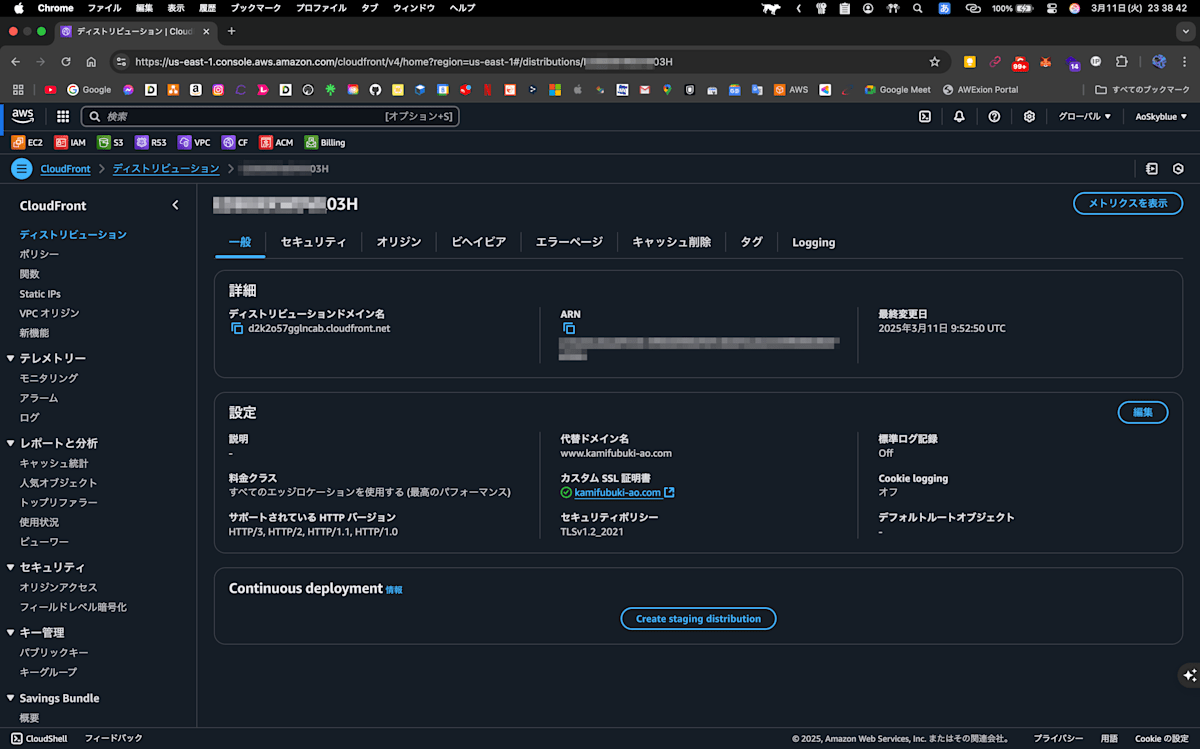Collapse the セキュリティ sidebar section
This screenshot has width=1200, height=749.
[11, 567]
